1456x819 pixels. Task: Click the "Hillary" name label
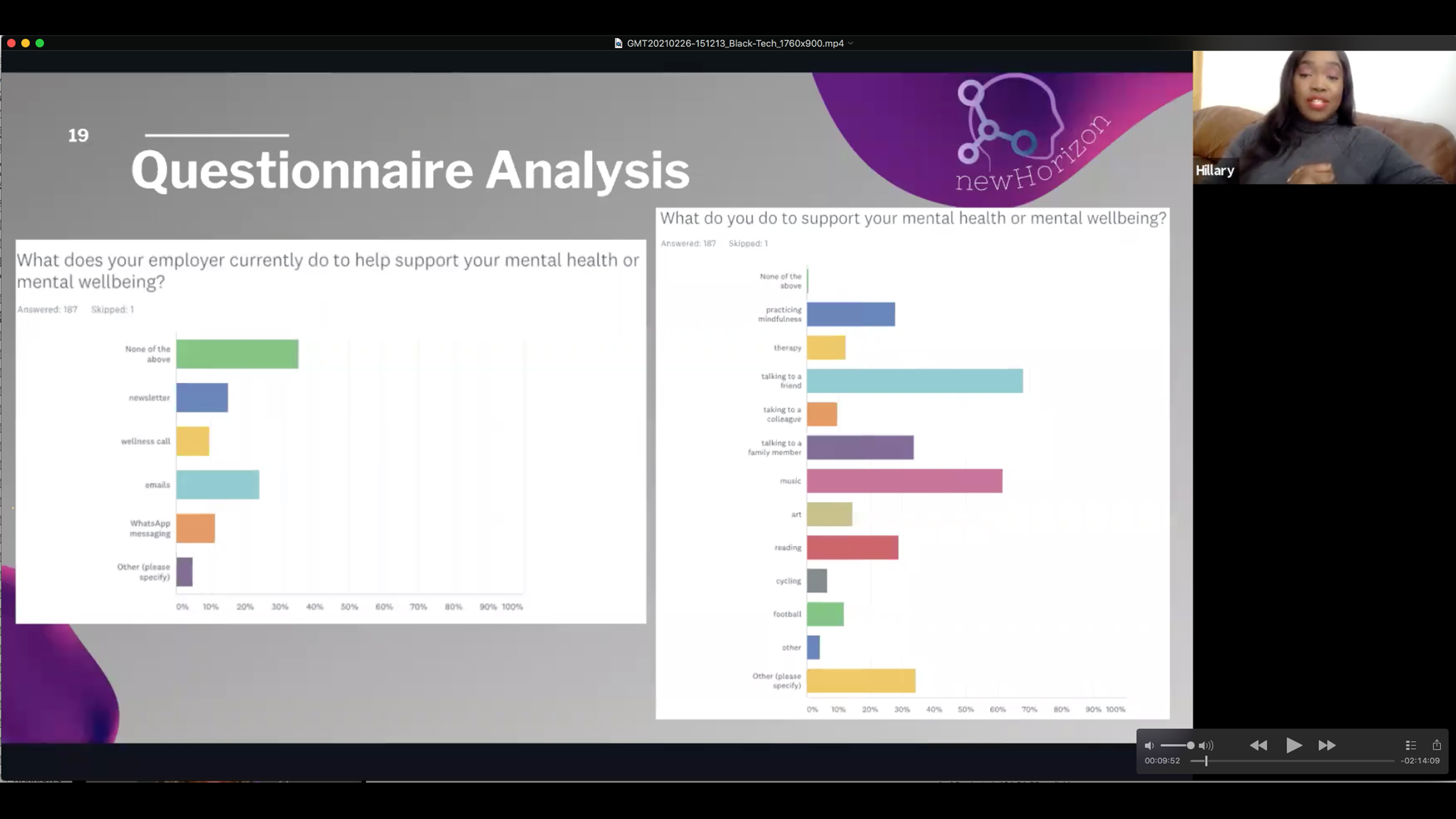pos(1215,171)
